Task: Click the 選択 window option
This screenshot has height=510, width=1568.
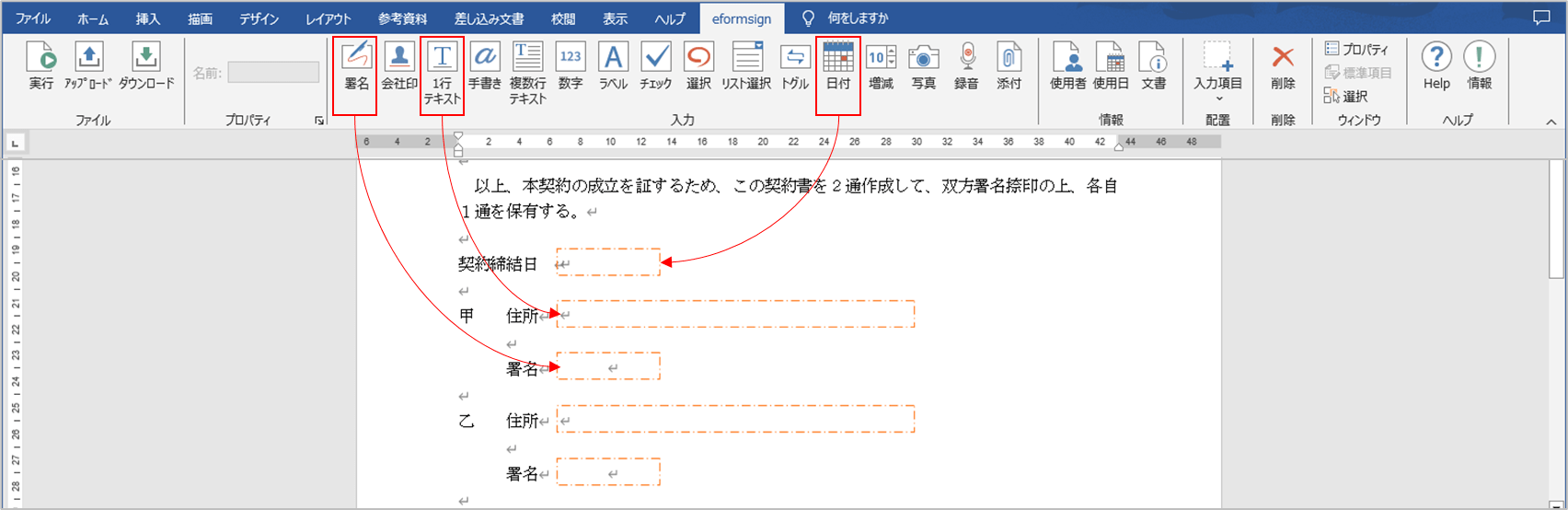Action: point(1346,96)
